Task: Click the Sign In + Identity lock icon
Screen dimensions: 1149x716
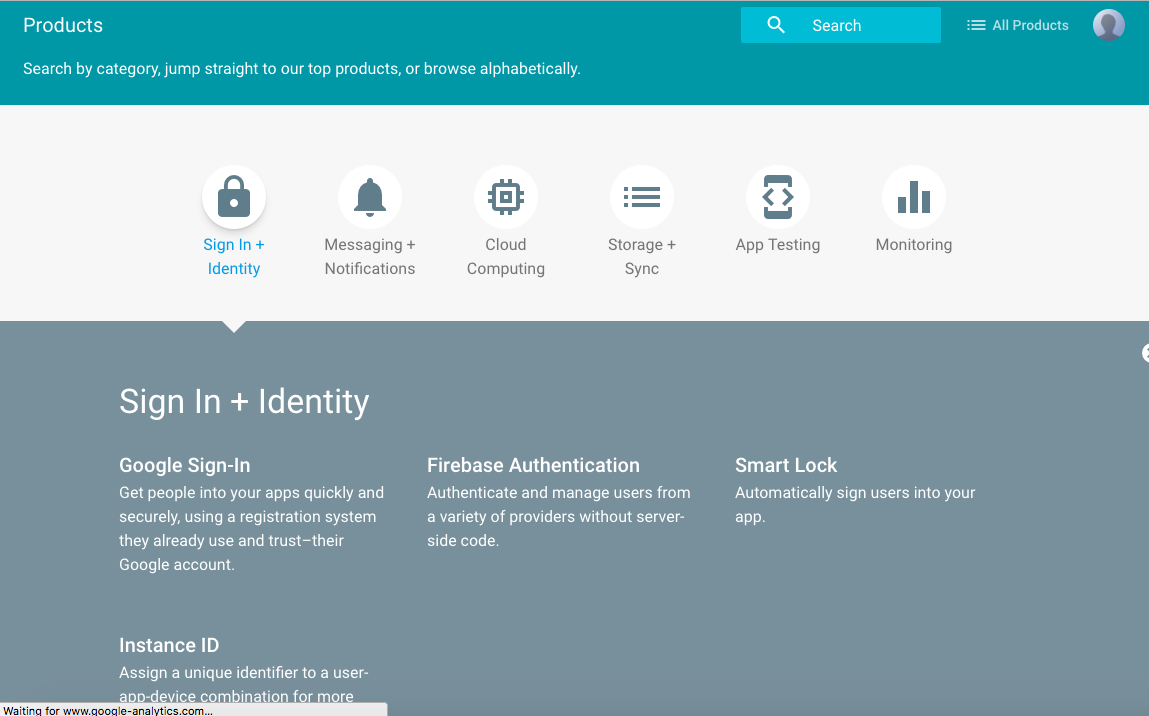Action: pyautogui.click(x=234, y=197)
